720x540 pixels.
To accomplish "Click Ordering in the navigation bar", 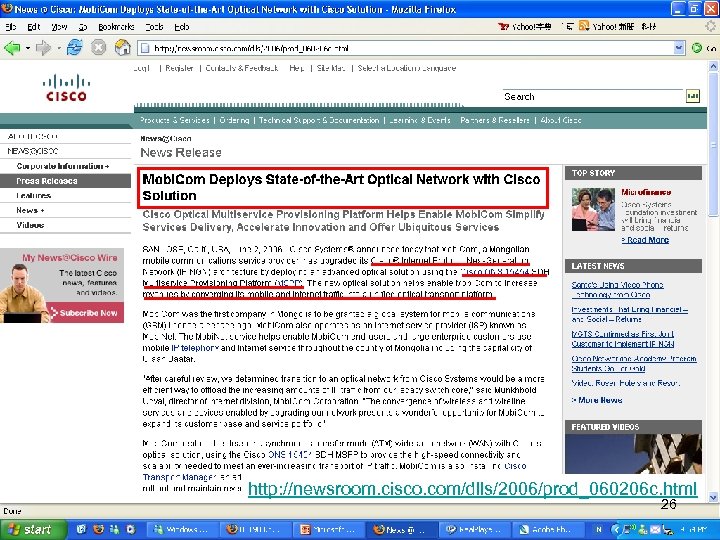I will pos(234,120).
